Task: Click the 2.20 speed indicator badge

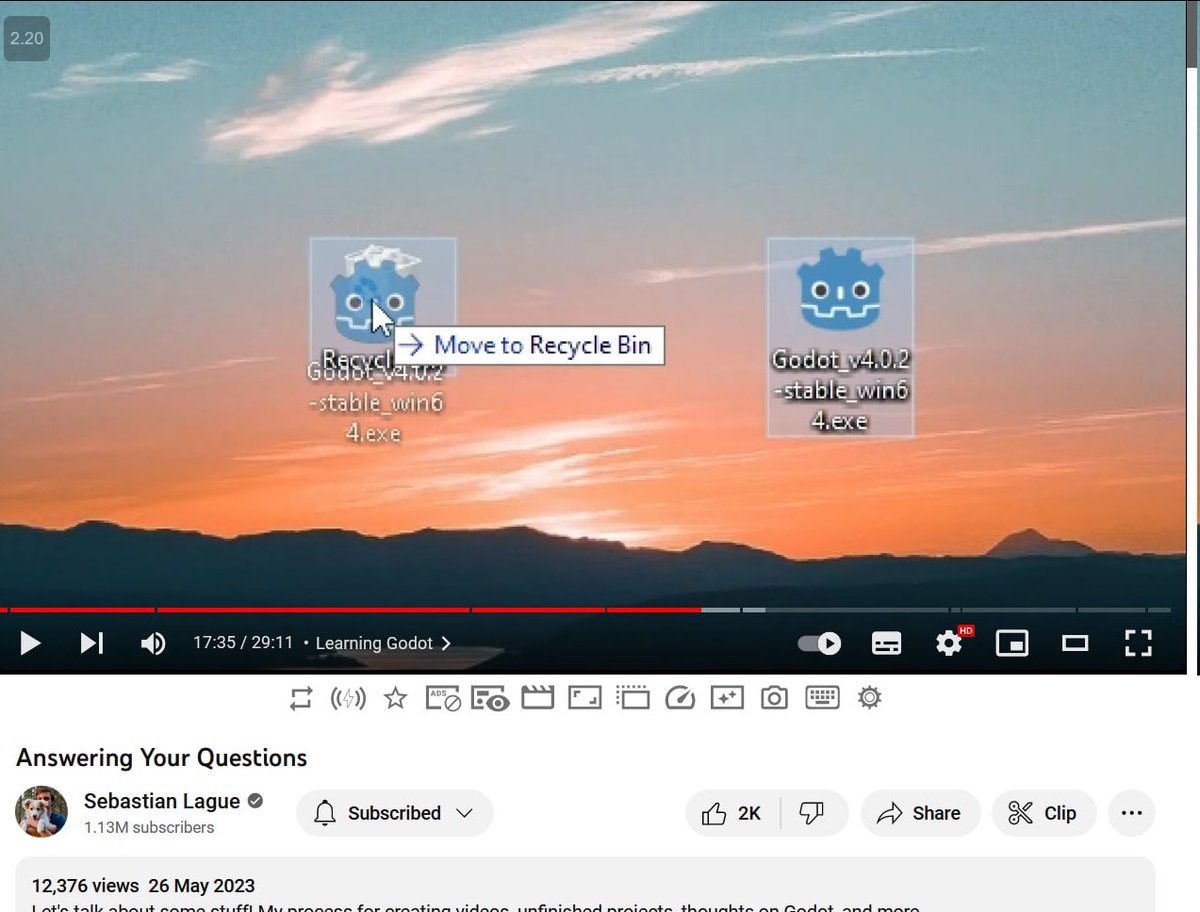Action: [x=27, y=39]
